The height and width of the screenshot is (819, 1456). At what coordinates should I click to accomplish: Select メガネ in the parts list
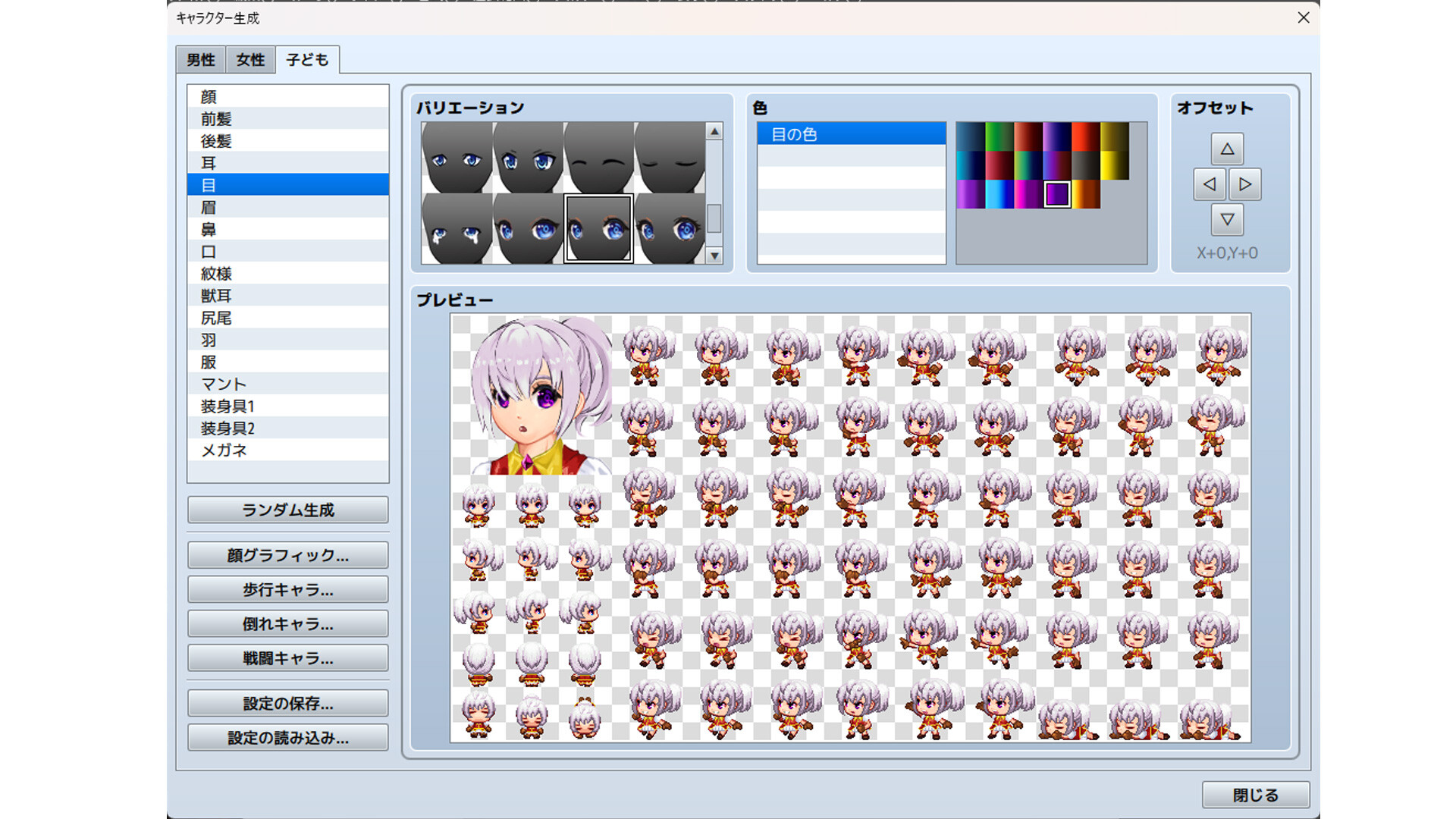[x=288, y=450]
